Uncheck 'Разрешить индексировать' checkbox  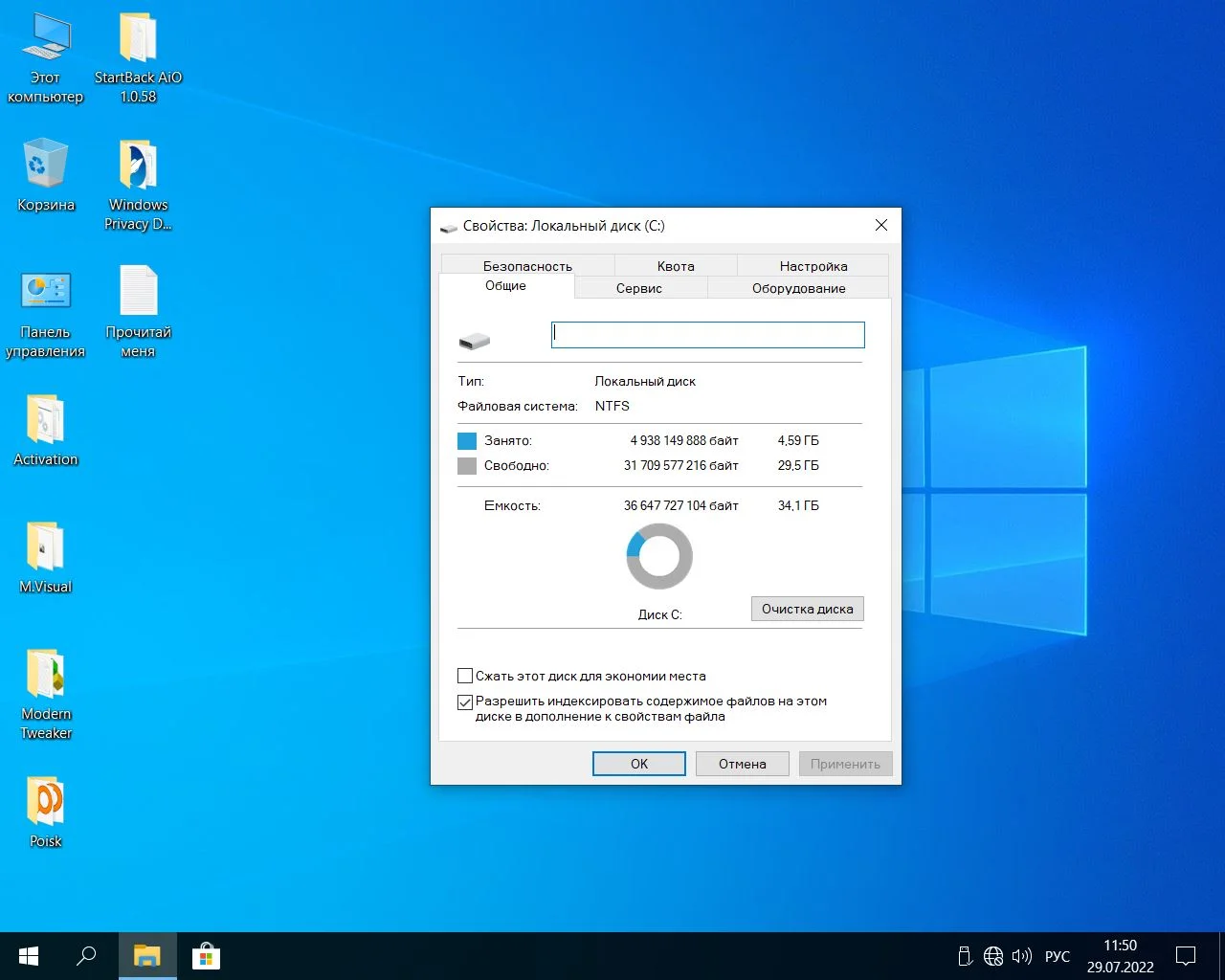465,702
